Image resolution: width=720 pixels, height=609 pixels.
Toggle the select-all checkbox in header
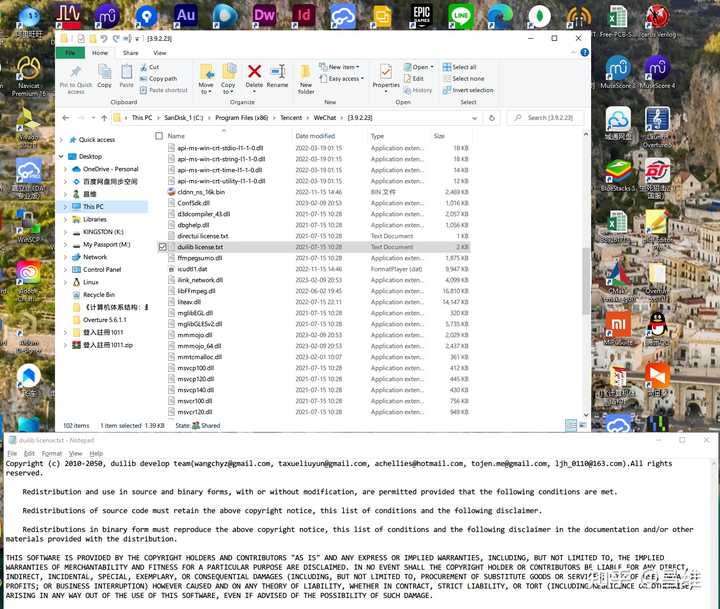coord(159,136)
